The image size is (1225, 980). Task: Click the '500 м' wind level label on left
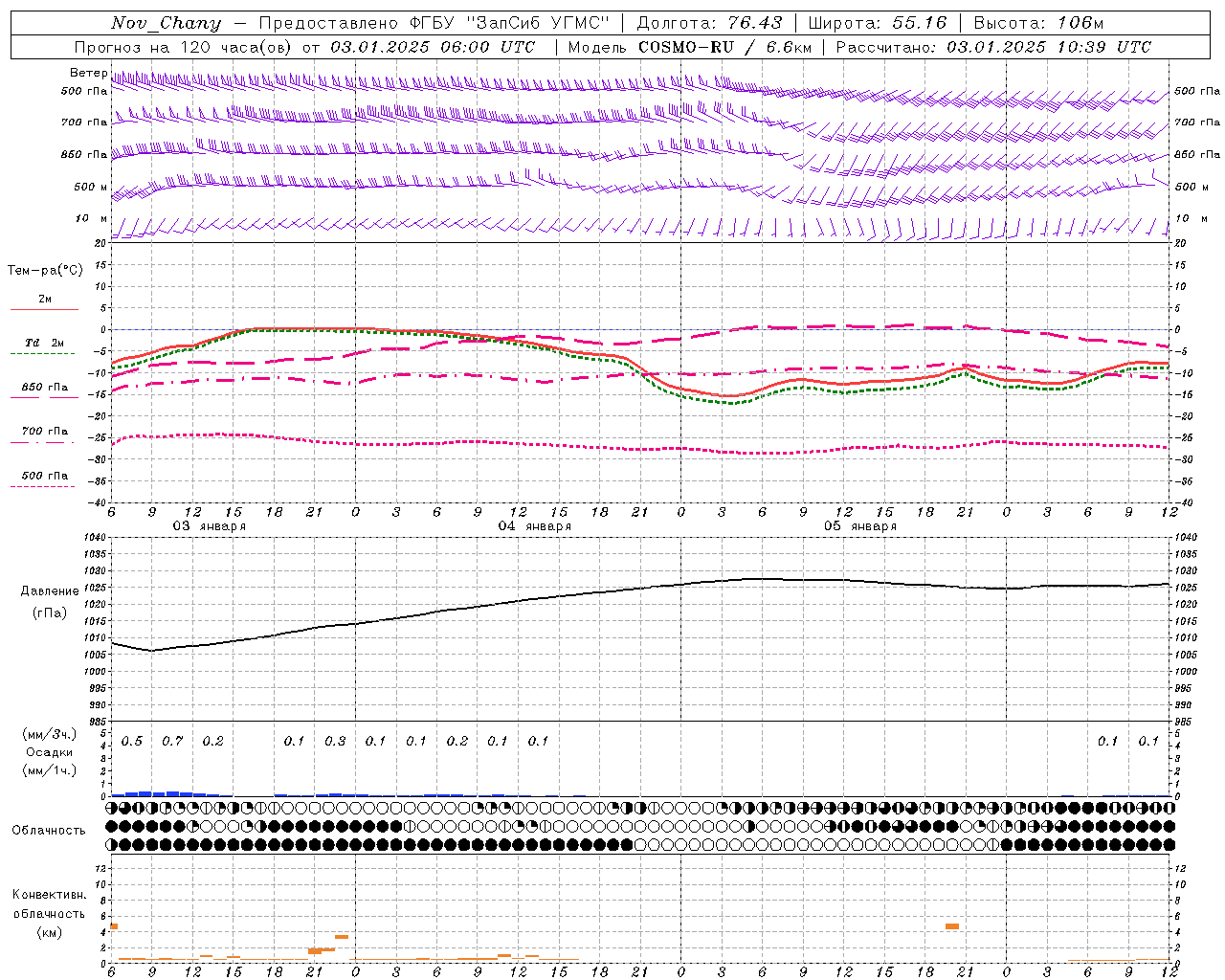pyautogui.click(x=91, y=187)
